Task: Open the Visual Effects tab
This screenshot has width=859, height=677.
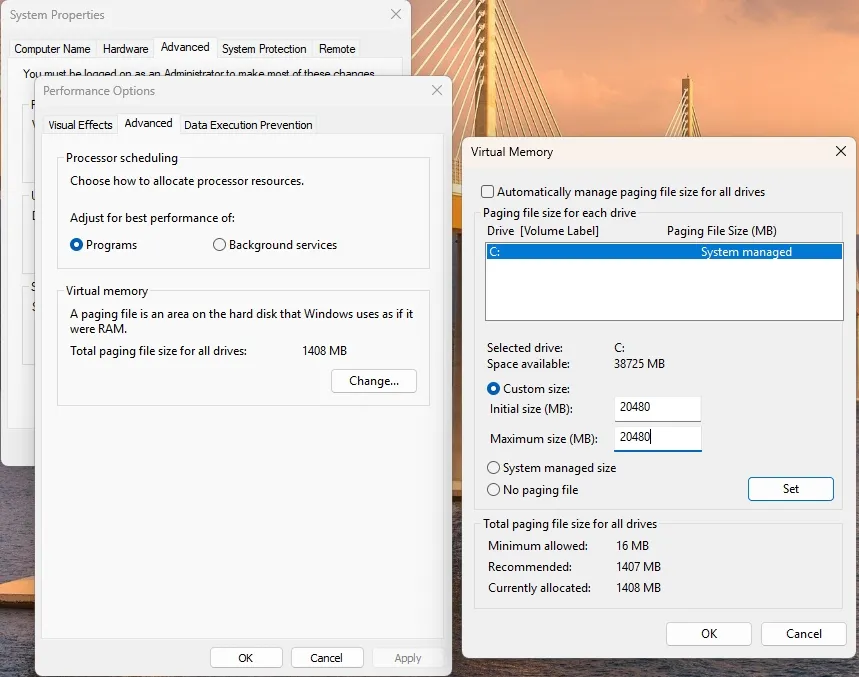Action: [80, 125]
